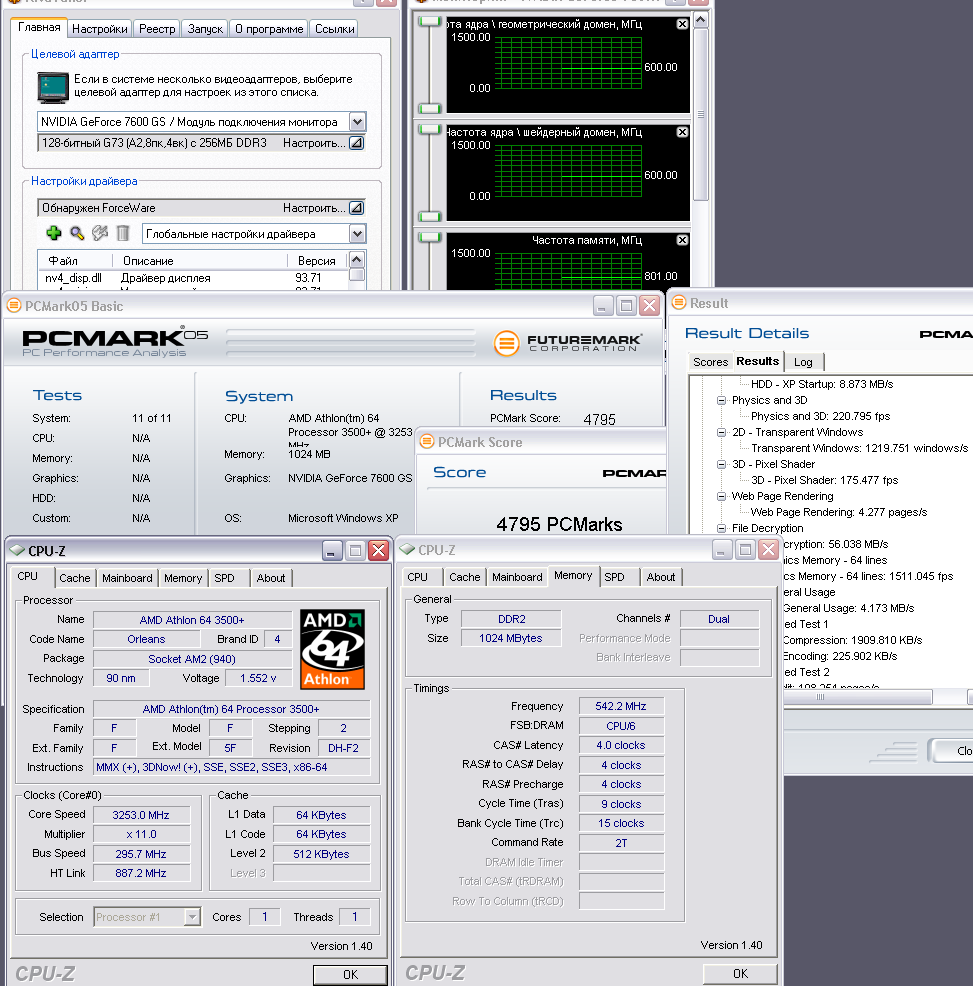
Task: Click shader domain graph vertical slider top handle
Action: tap(430, 130)
